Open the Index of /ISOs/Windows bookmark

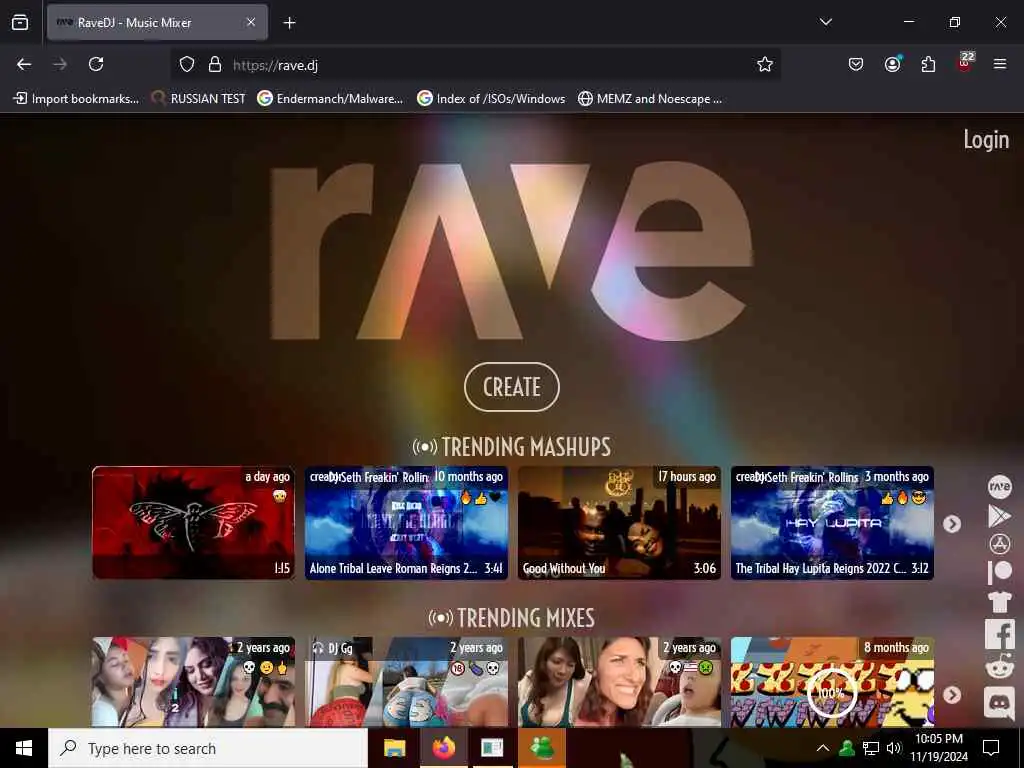pos(491,99)
